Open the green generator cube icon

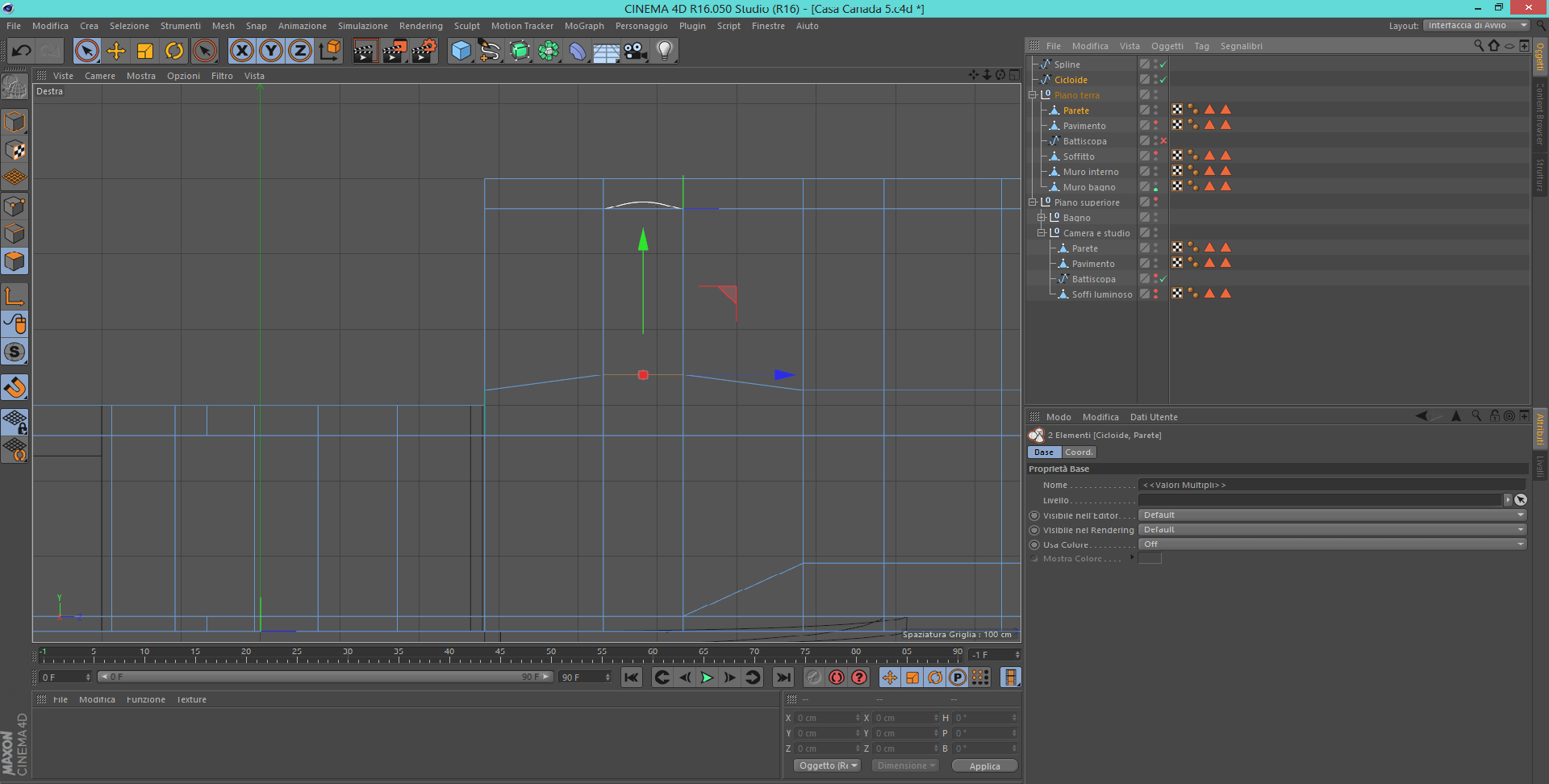click(520, 51)
